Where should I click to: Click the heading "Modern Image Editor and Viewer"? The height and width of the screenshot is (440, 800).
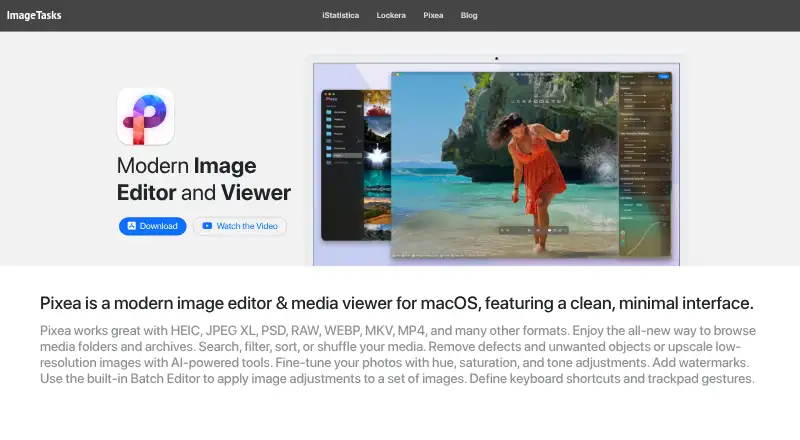click(x=204, y=179)
